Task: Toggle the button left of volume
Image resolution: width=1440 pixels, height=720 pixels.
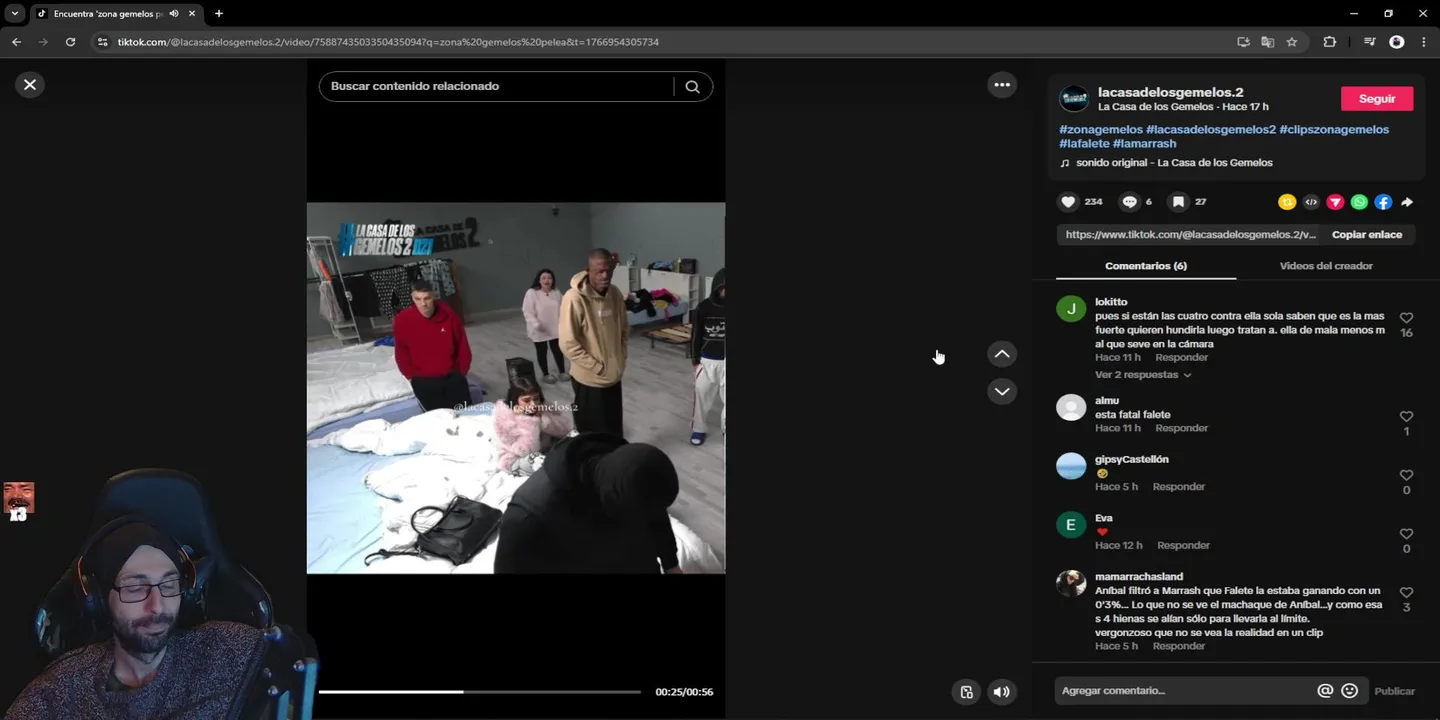Action: (966, 692)
